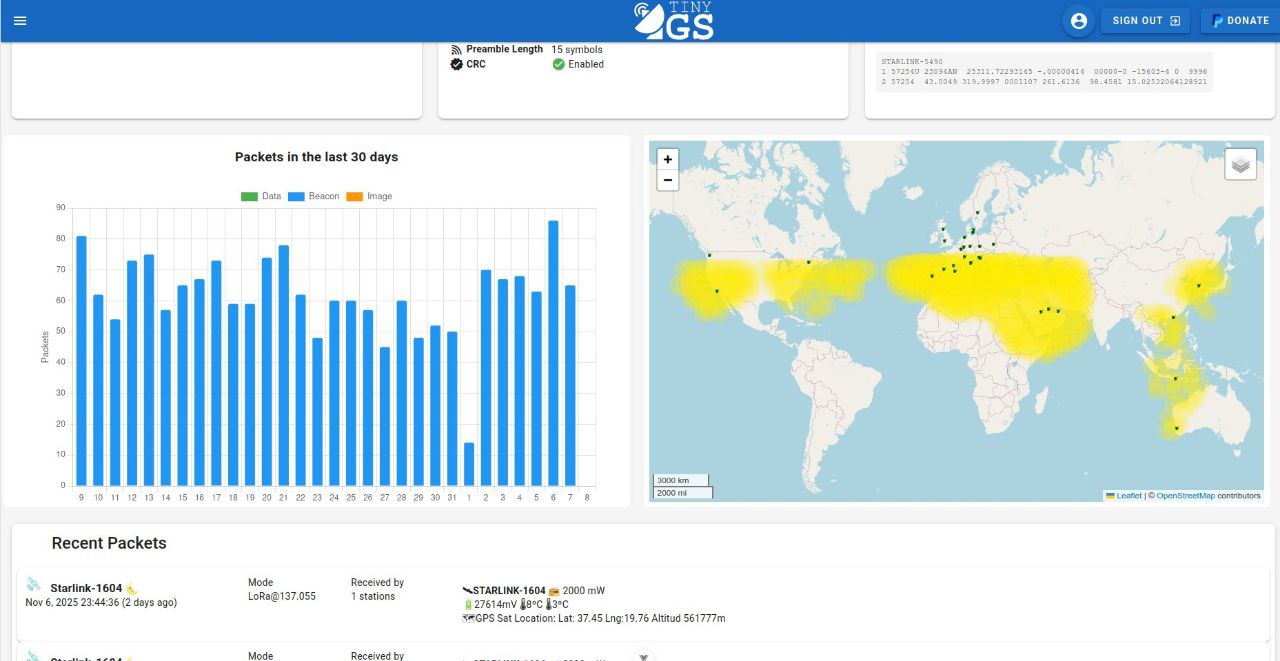
Task: Open the map layers control
Action: [1240, 164]
